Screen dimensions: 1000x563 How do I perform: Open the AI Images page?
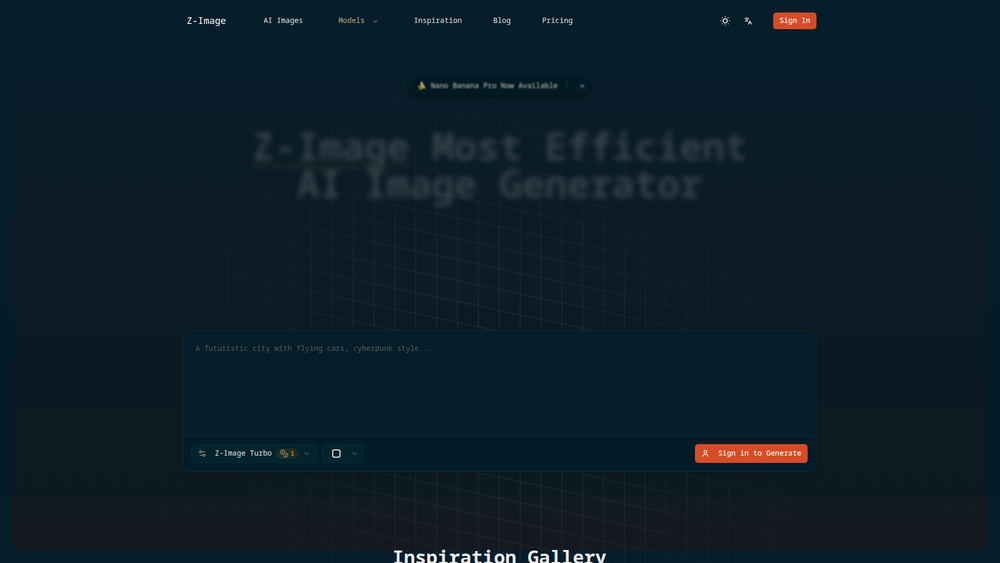click(283, 20)
